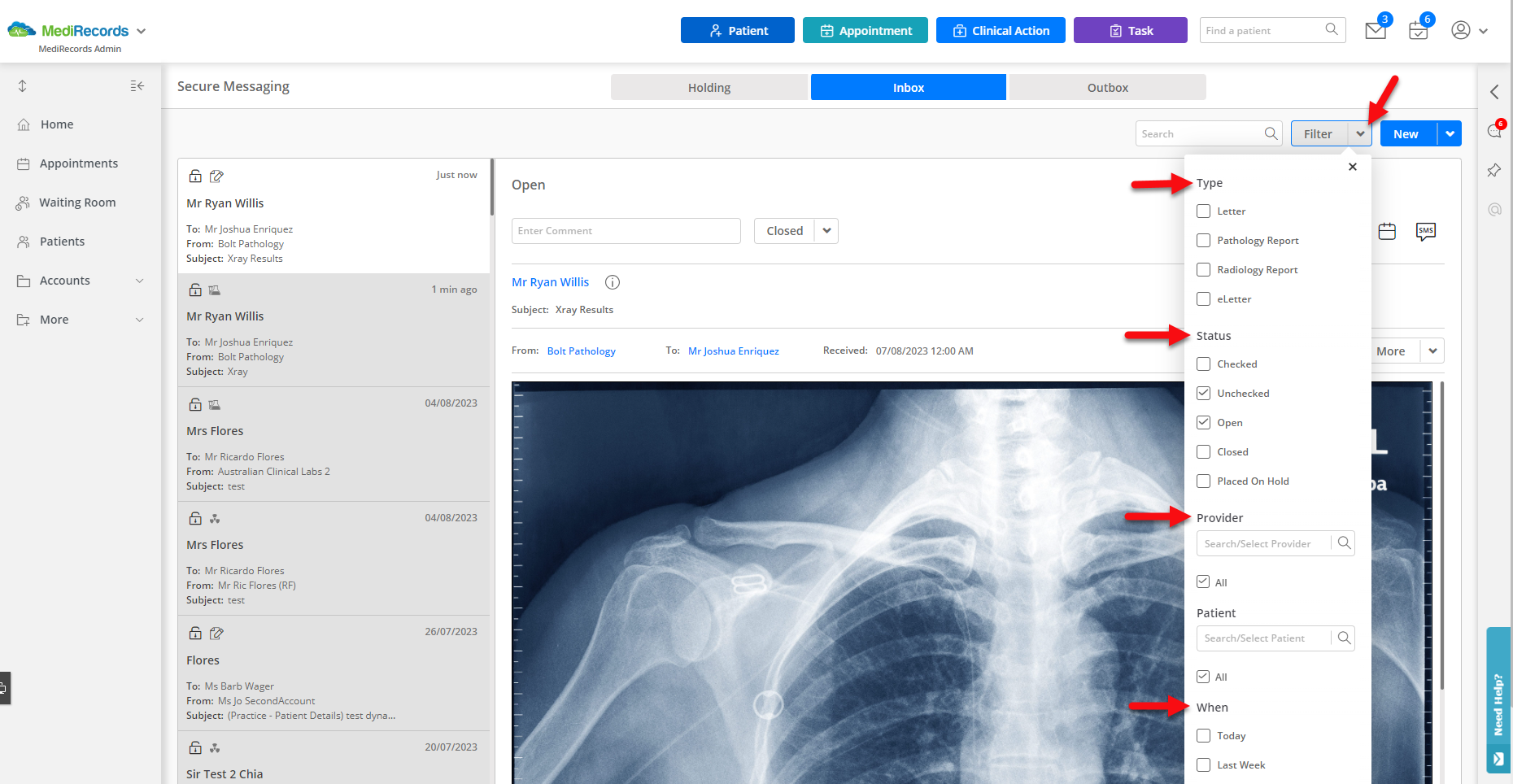Click the Patients sidebar icon
The image size is (1513, 784).
(x=24, y=242)
